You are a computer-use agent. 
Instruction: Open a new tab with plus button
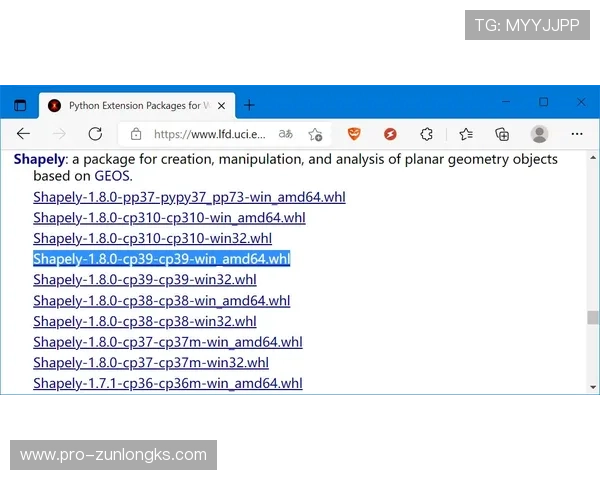pyautogui.click(x=249, y=105)
